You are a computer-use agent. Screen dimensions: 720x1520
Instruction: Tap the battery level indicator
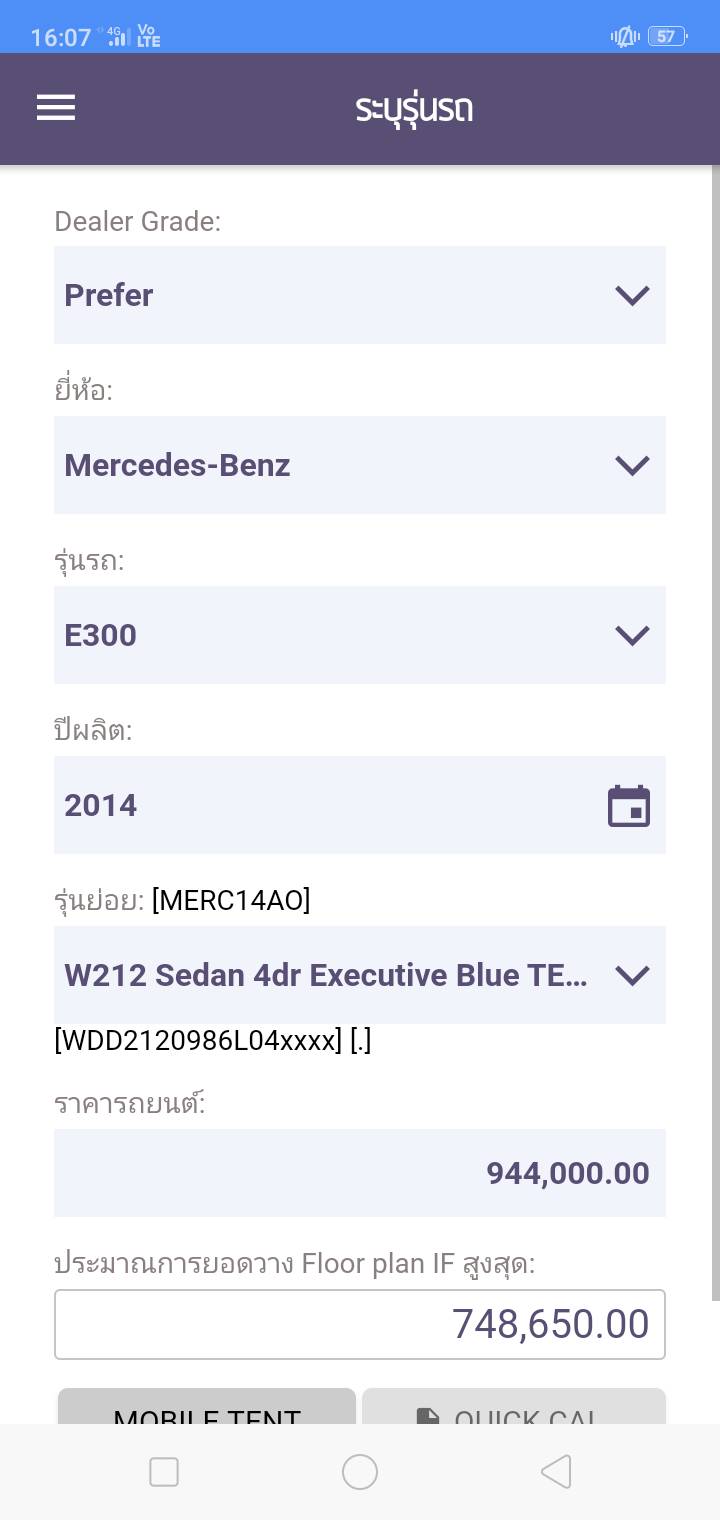click(667, 37)
